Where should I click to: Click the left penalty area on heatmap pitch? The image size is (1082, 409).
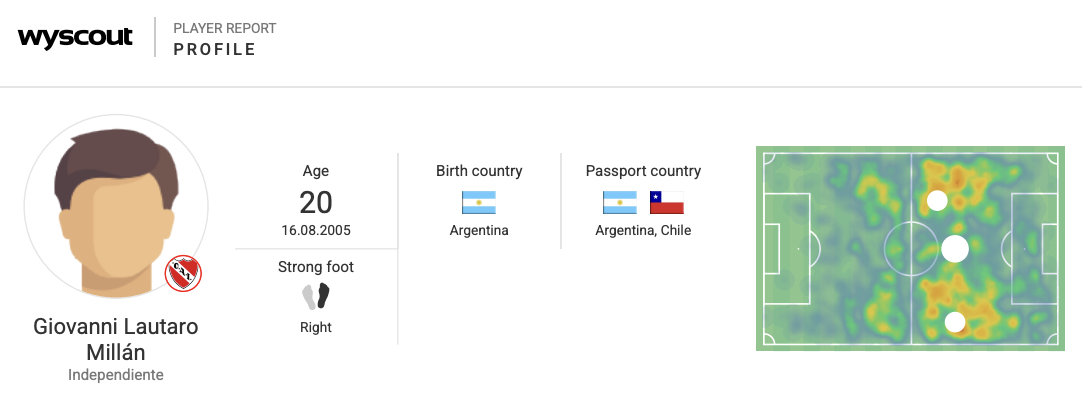tap(785, 248)
